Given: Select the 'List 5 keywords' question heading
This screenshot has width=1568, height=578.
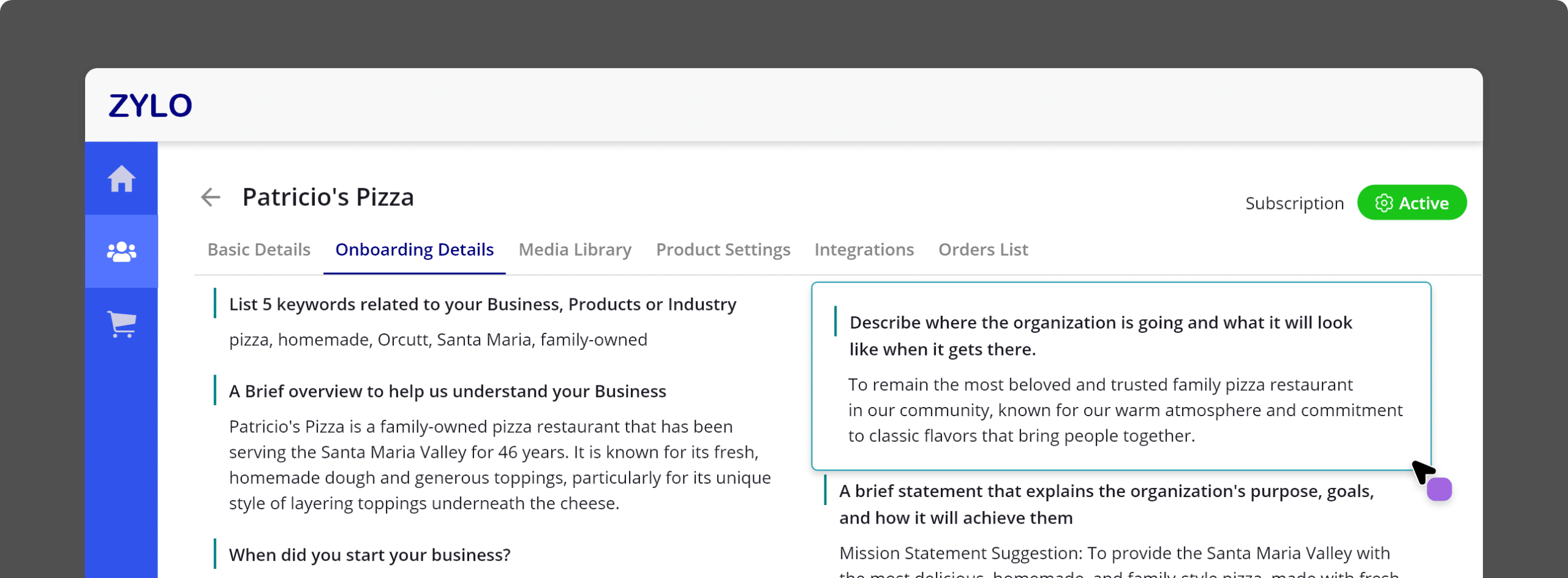Looking at the screenshot, I should 482,305.
